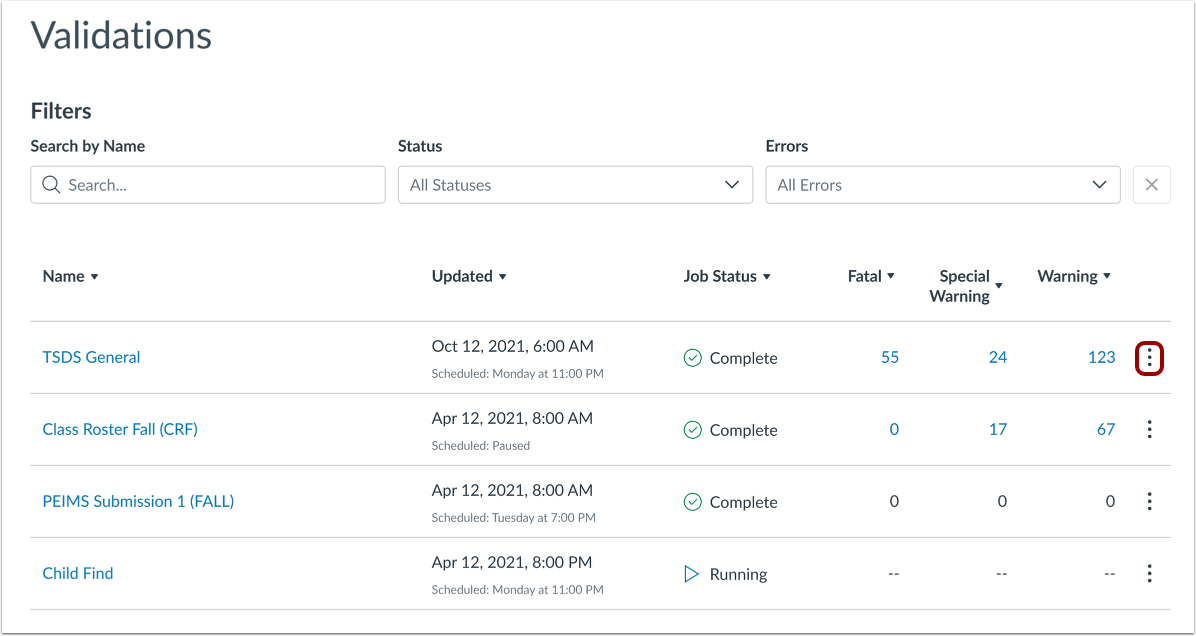Click the Complete status checkmark for TSDS General
The width and height of the screenshot is (1196, 636).
[x=692, y=358]
